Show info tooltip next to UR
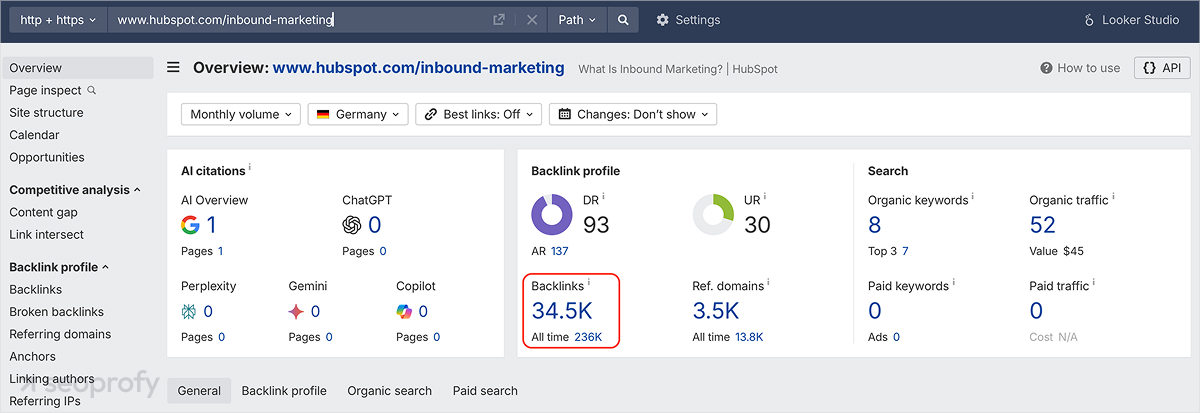 [765, 197]
